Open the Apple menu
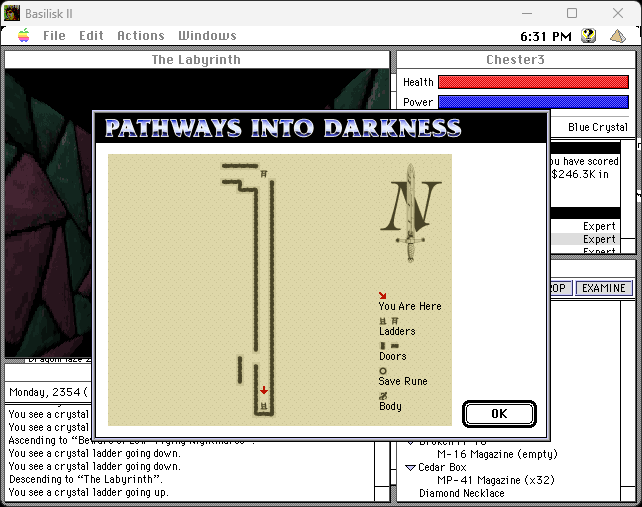Viewport: 642px width, 507px height. (x=24, y=36)
